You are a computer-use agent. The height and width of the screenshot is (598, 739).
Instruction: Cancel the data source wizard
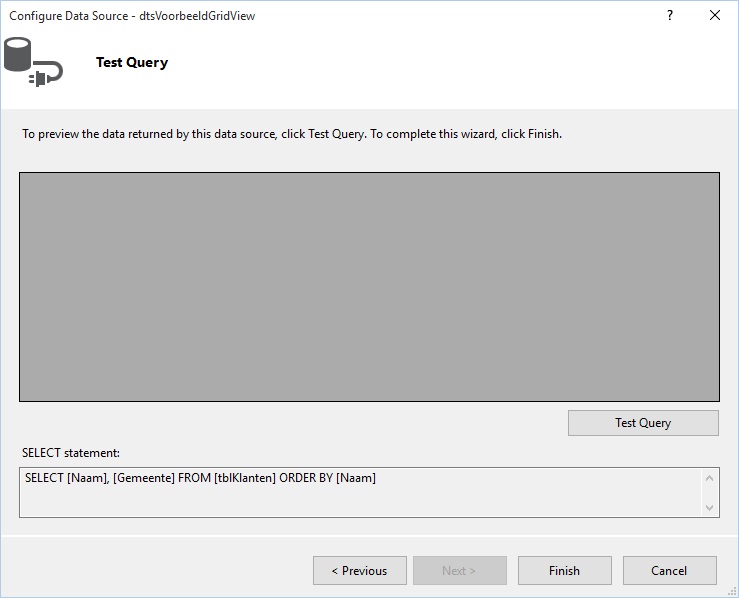point(669,571)
